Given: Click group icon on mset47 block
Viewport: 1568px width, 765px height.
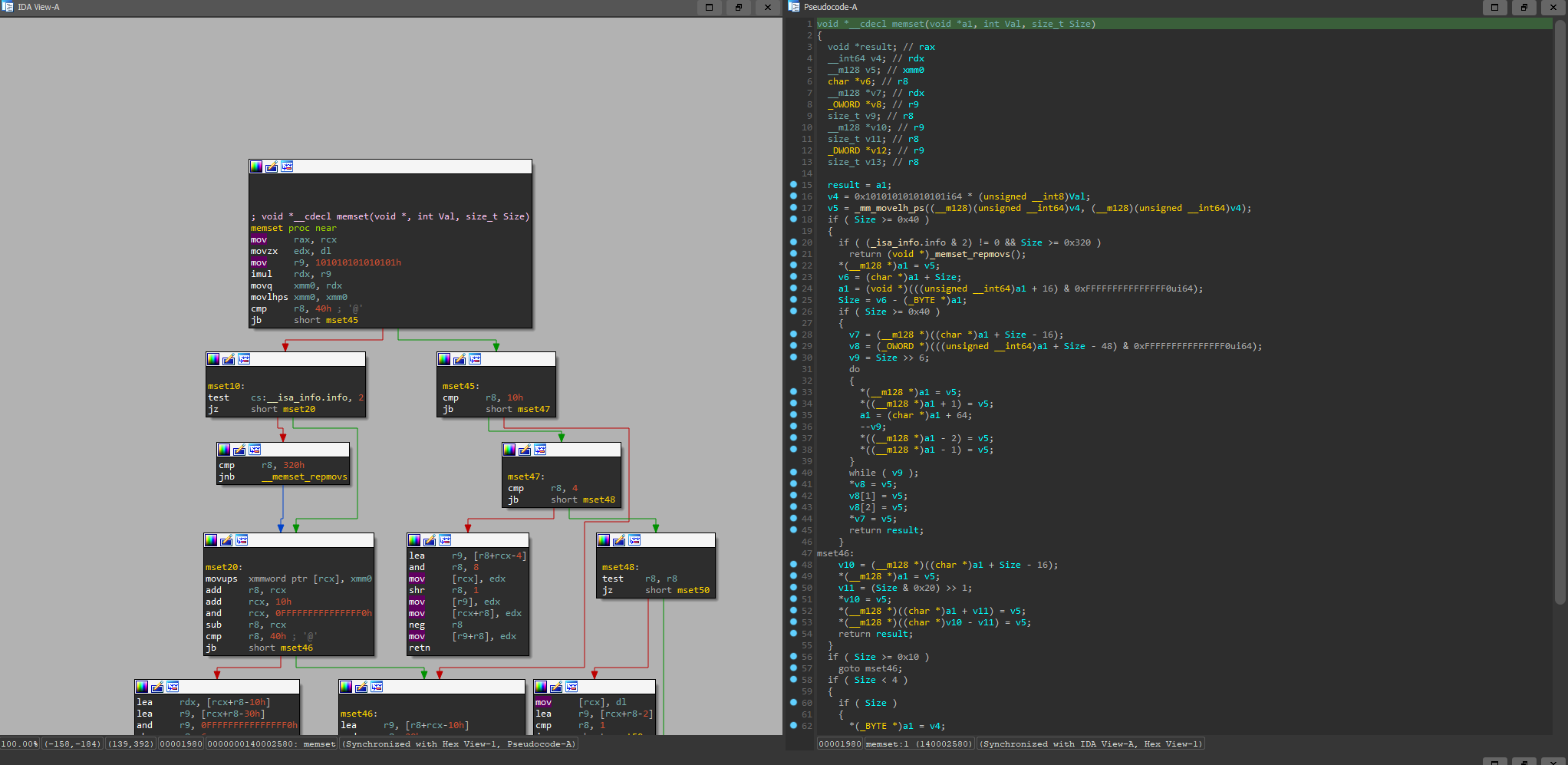Looking at the screenshot, I should pos(540,450).
